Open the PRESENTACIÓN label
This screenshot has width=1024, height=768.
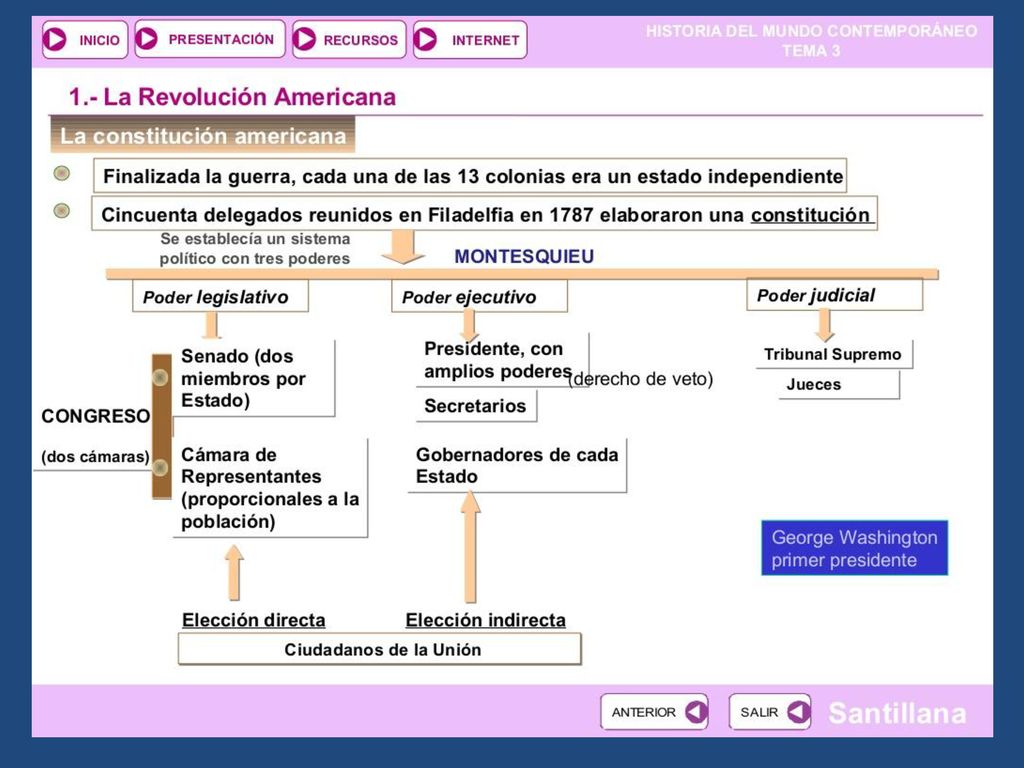(221, 39)
